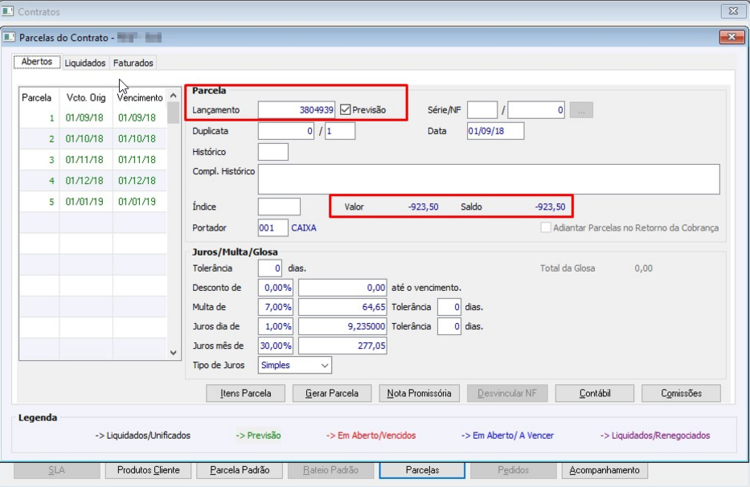750x487 pixels.
Task: Select the Abertos tab
Action: [37, 62]
